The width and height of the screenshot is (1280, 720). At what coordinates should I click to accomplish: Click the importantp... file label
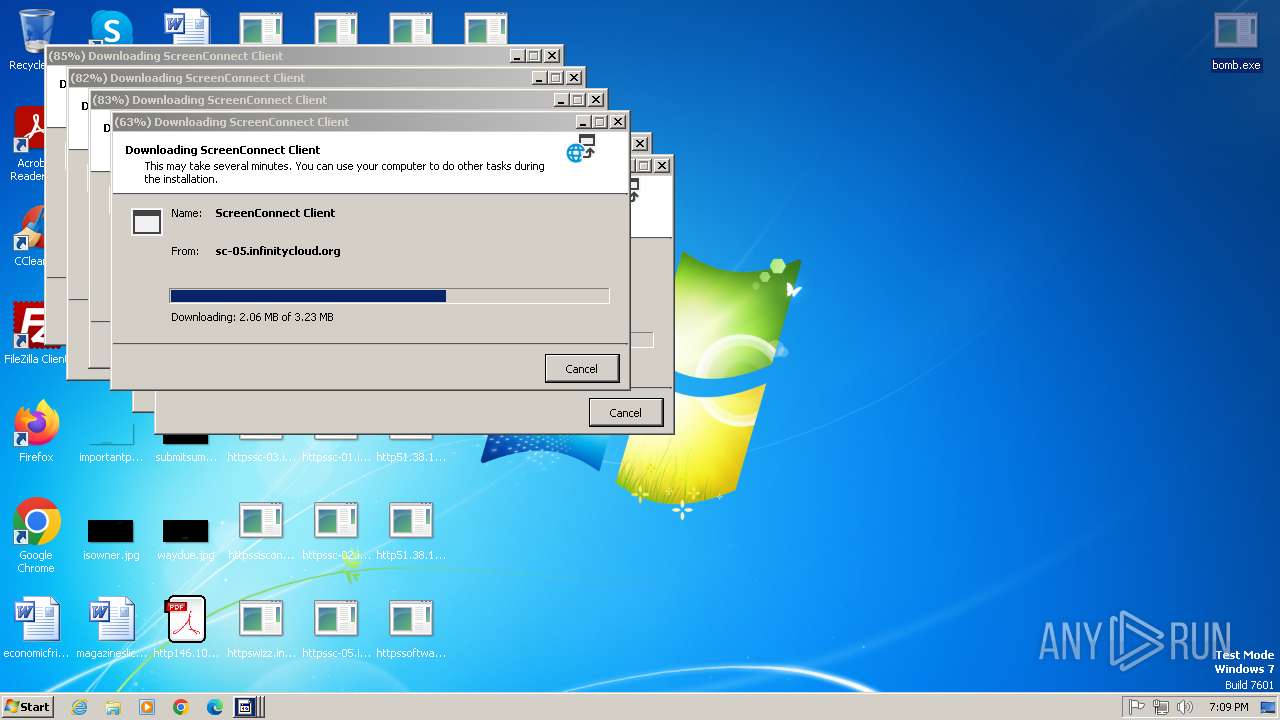111,457
